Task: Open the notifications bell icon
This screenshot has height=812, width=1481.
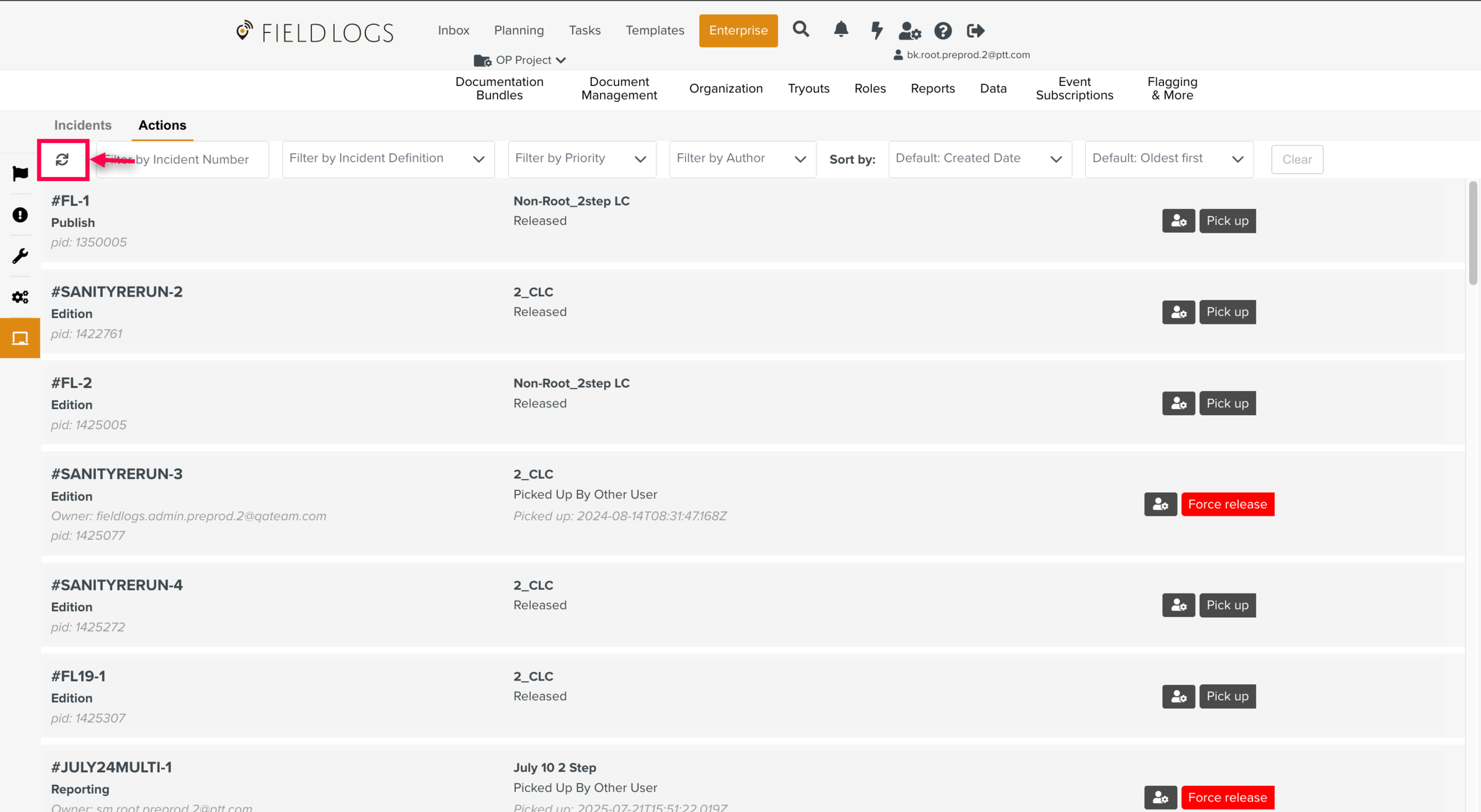Action: [841, 29]
